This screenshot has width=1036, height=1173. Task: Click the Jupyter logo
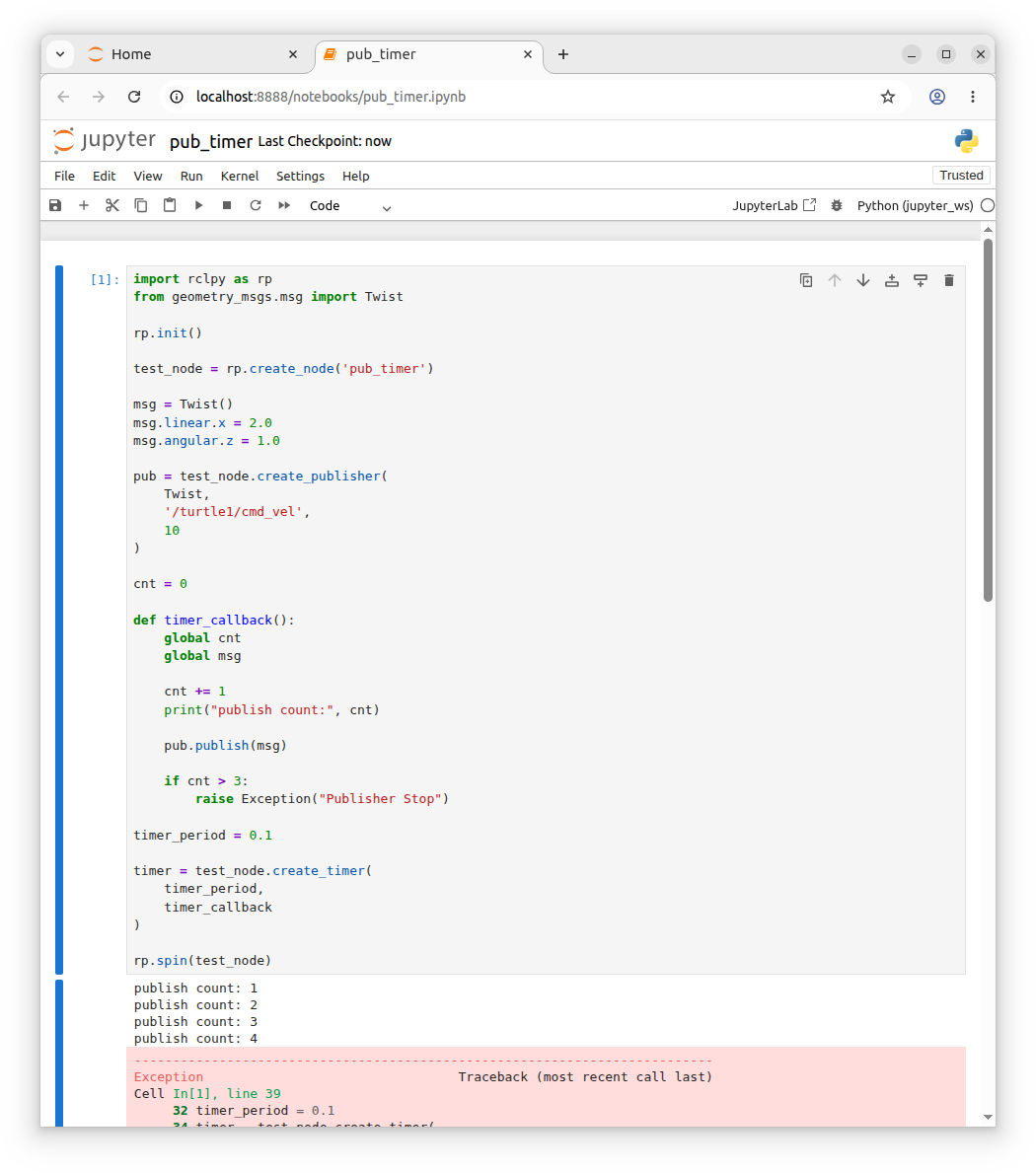(104, 141)
